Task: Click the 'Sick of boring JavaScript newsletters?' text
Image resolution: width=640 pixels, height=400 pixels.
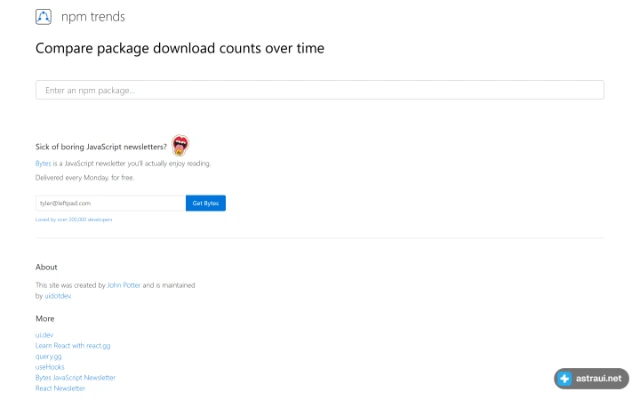Action: 101,147
